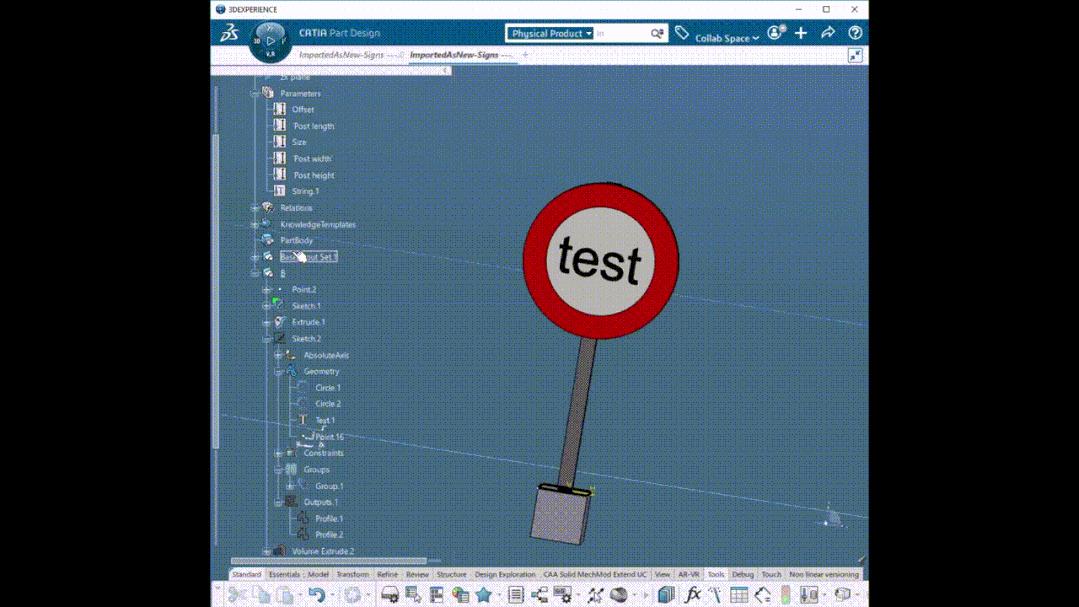Collapse the Geometry node in Sketch.2
This screenshot has height=607, width=1079.
click(x=279, y=371)
